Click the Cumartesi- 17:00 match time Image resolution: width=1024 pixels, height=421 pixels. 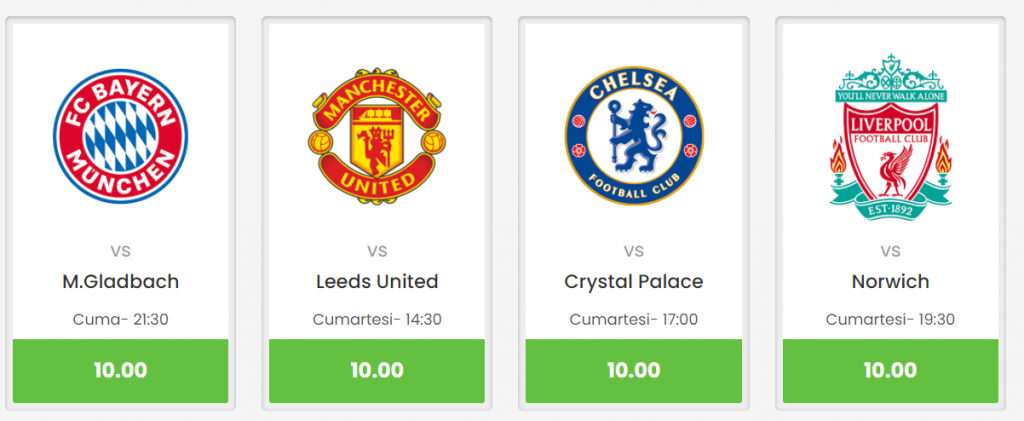click(x=633, y=320)
